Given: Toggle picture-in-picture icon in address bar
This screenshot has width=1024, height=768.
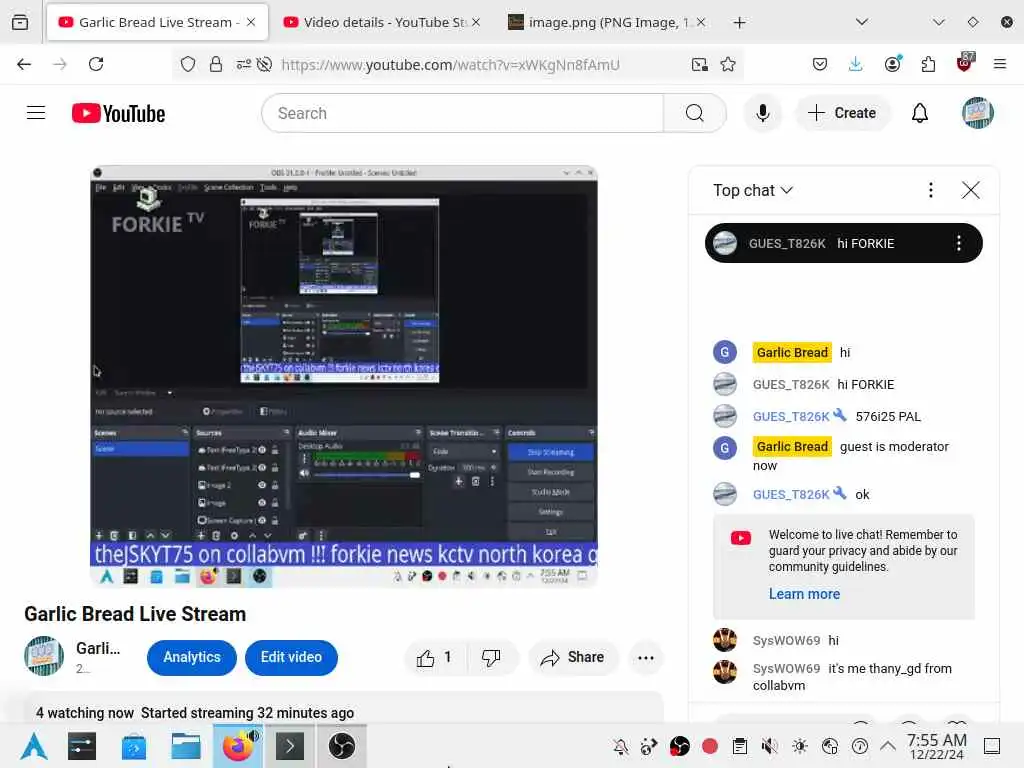Looking at the screenshot, I should 699,64.
